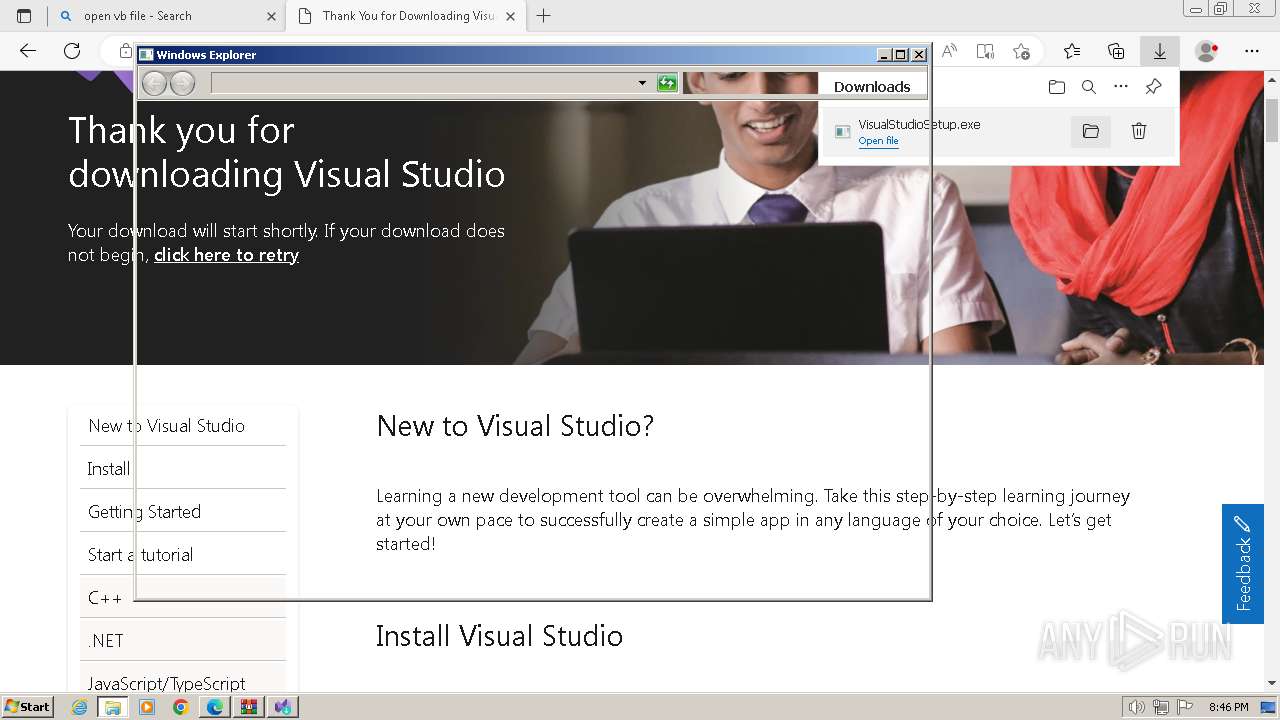Click the 'New to Visual Studio?' heading
The height and width of the screenshot is (720, 1280).
515,426
